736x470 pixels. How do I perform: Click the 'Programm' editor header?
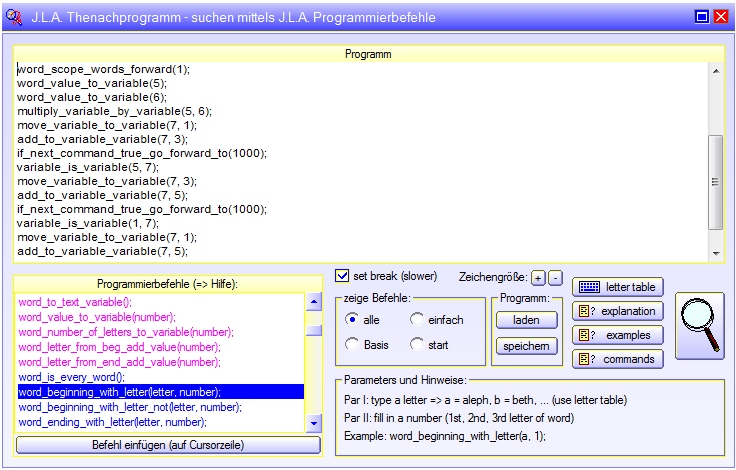click(368, 54)
